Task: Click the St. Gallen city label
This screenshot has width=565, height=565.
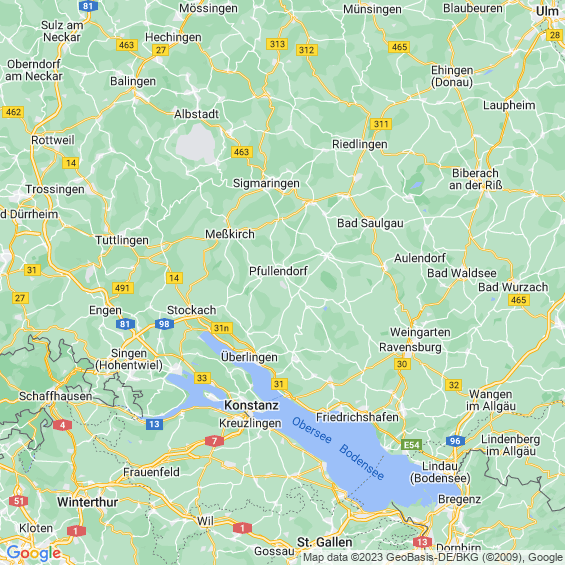Action: click(325, 542)
